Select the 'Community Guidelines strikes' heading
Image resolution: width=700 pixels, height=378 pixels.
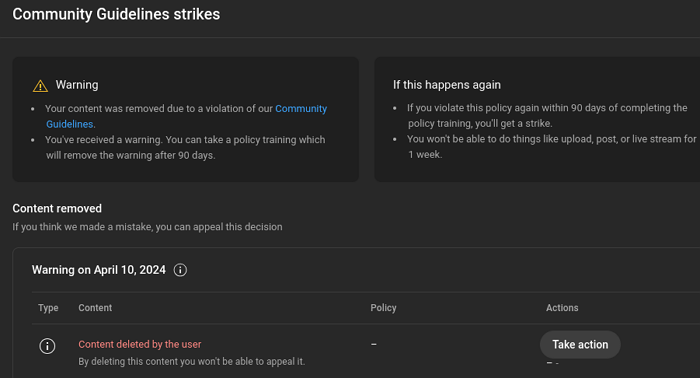click(x=116, y=14)
